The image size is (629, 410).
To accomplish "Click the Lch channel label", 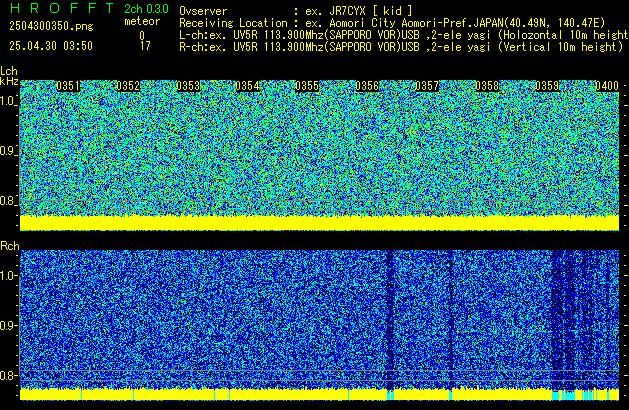I will pos(9,71).
